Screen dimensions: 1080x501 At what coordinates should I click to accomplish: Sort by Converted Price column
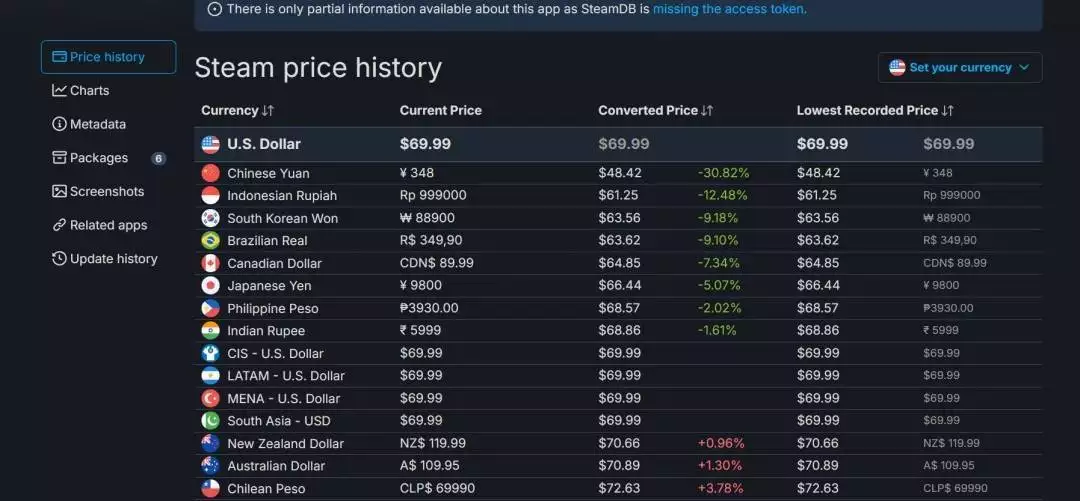[x=655, y=110]
